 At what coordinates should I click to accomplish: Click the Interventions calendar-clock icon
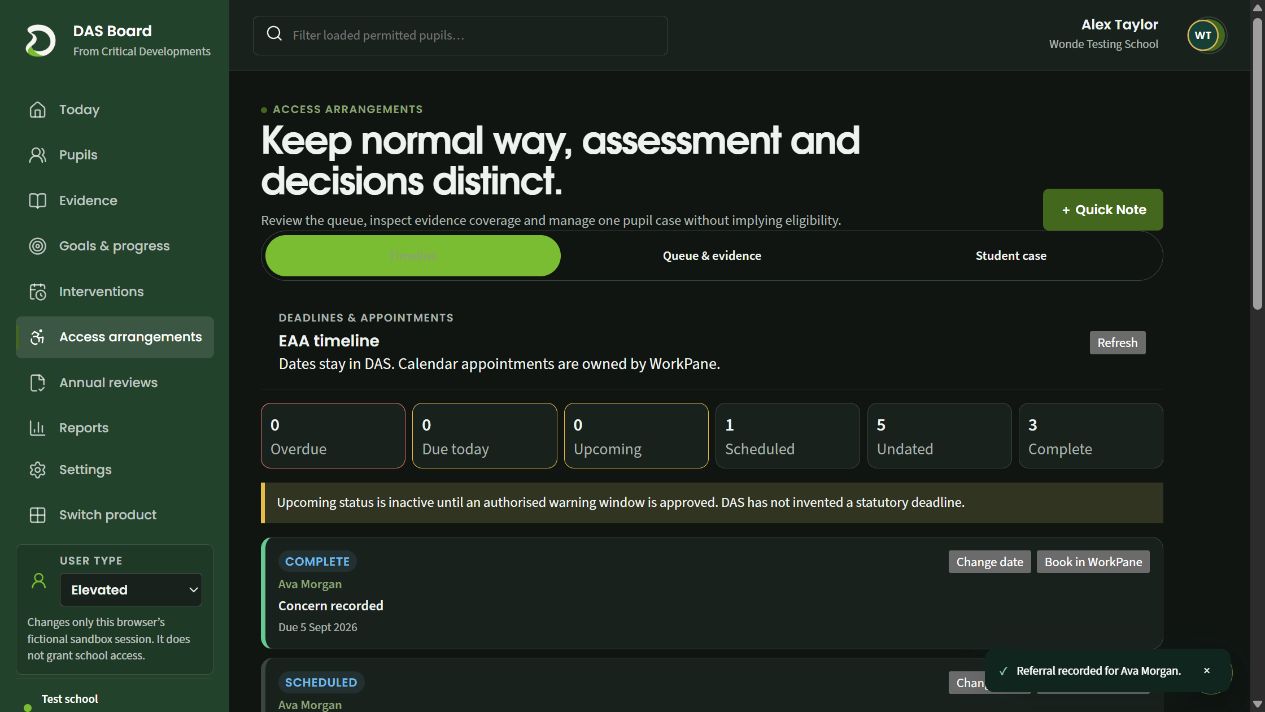(38, 292)
